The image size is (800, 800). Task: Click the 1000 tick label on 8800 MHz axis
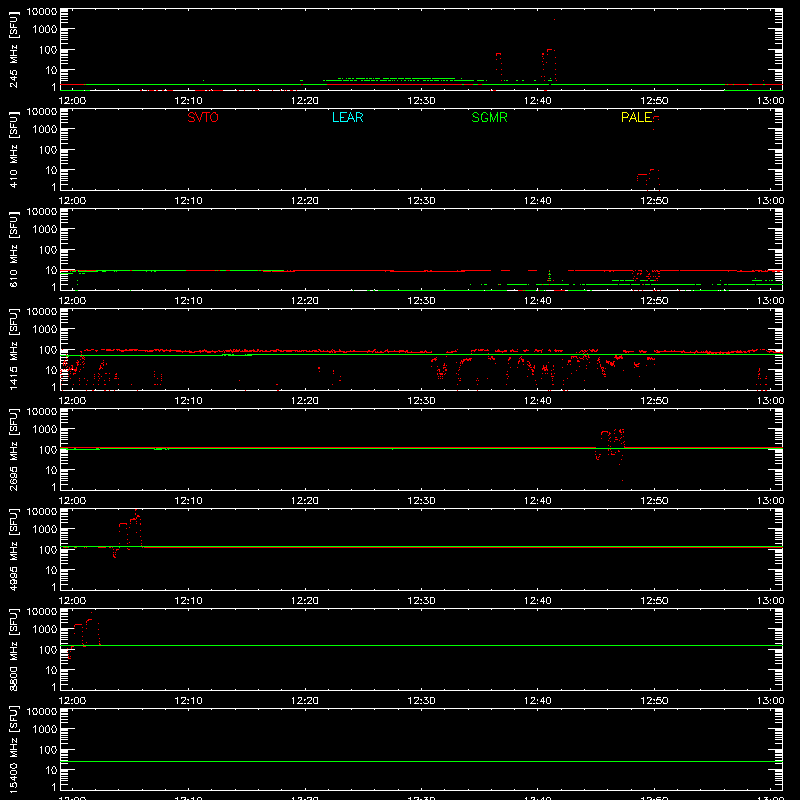(x=45, y=630)
